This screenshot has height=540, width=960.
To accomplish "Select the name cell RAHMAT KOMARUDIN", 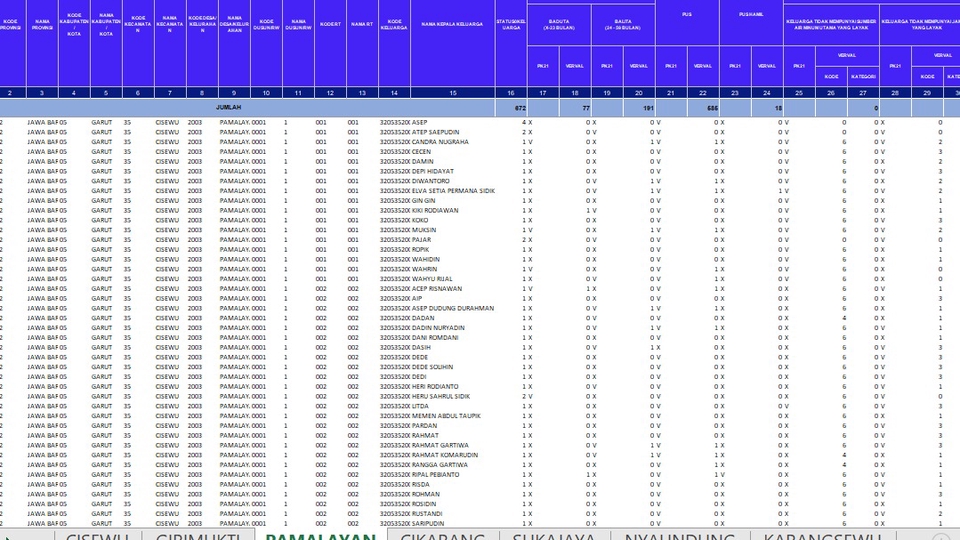I will (x=445, y=456).
